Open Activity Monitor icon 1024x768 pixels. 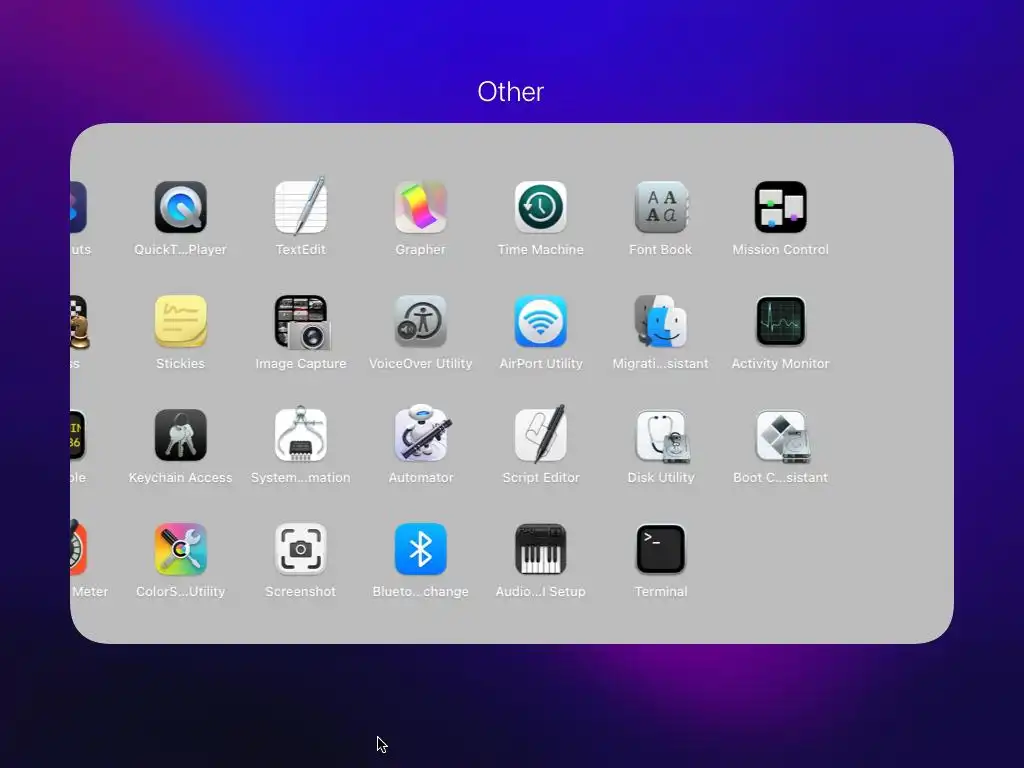(x=780, y=321)
